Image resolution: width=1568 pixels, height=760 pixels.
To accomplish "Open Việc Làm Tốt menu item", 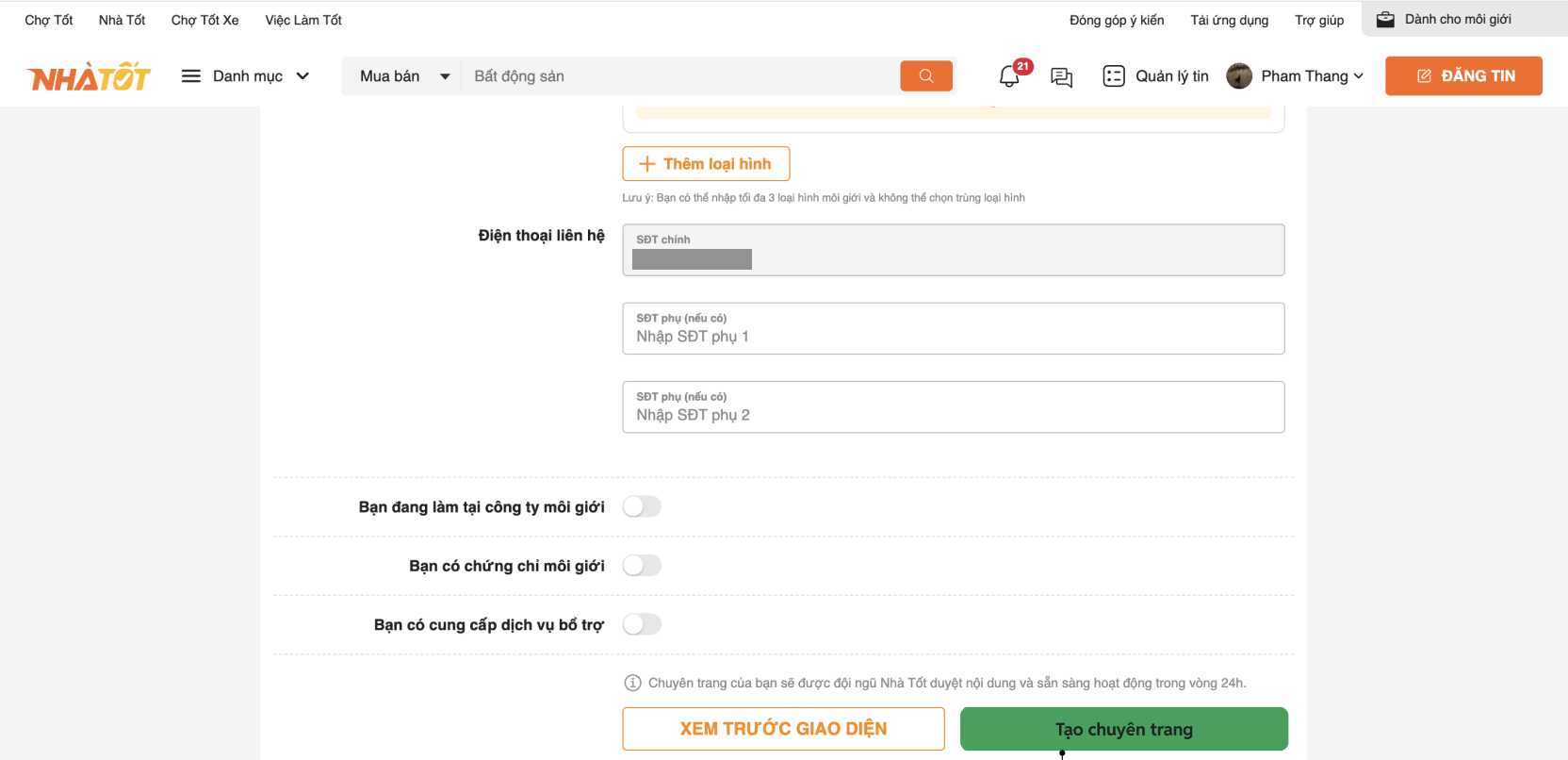I will [x=303, y=20].
